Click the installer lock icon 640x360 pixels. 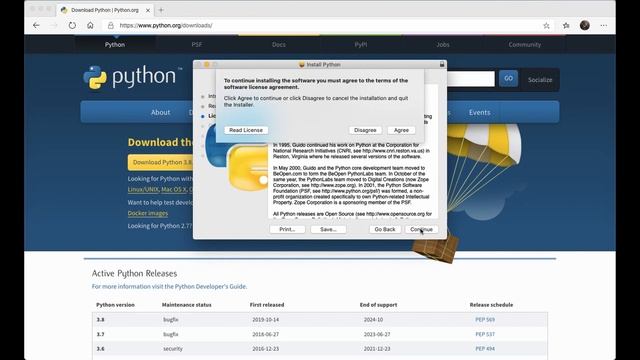(x=442, y=64)
